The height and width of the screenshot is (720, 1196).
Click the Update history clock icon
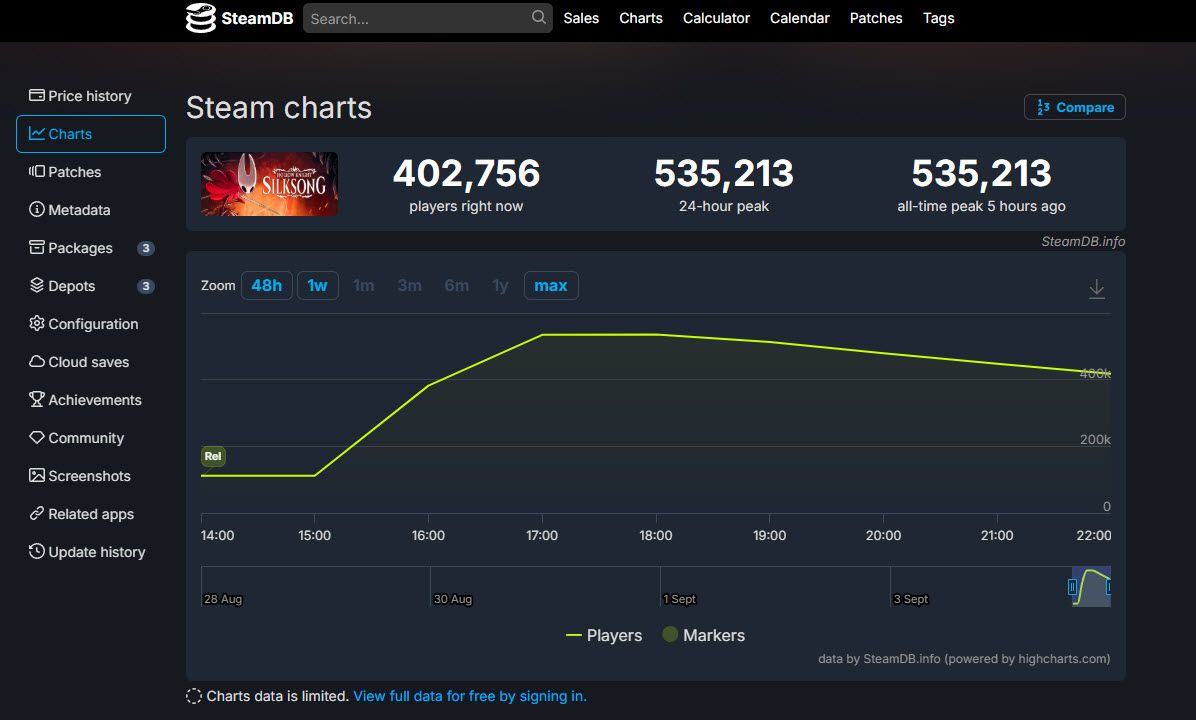pyautogui.click(x=37, y=551)
